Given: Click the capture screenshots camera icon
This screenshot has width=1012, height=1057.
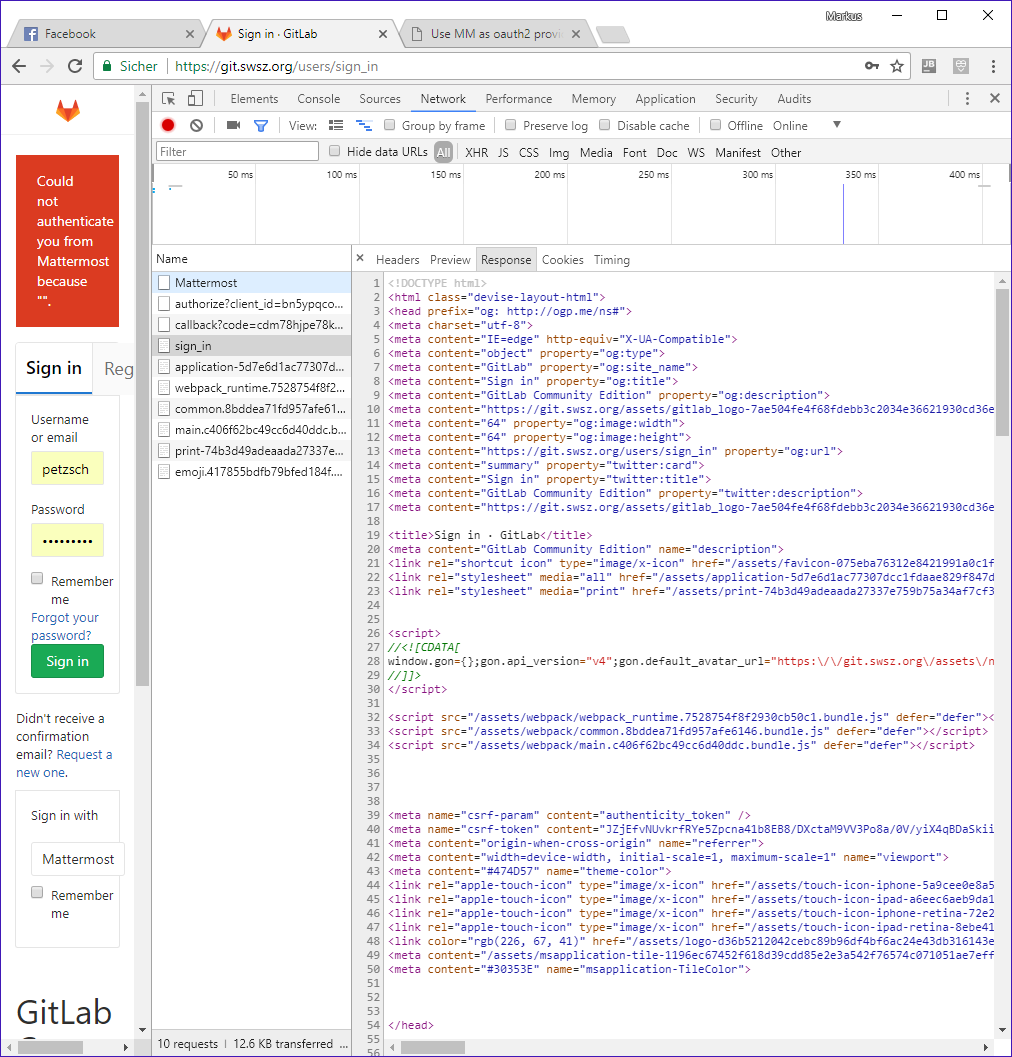Looking at the screenshot, I should point(233,125).
